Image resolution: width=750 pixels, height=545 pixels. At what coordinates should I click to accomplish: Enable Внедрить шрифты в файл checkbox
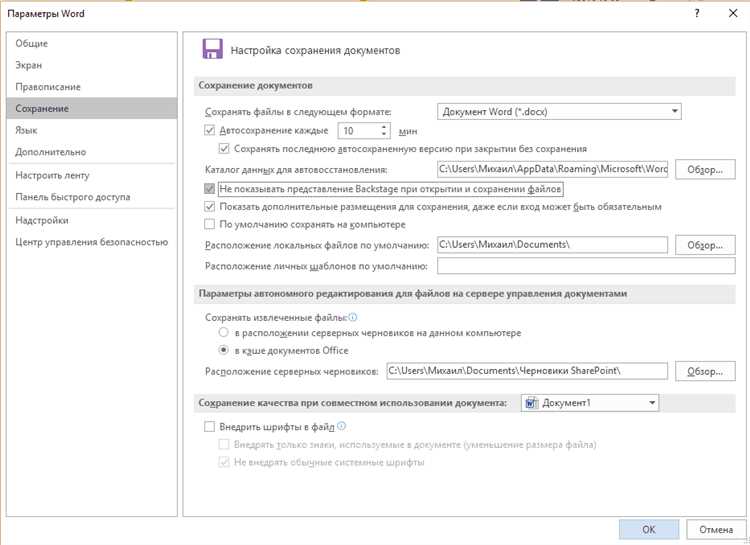tap(210, 427)
